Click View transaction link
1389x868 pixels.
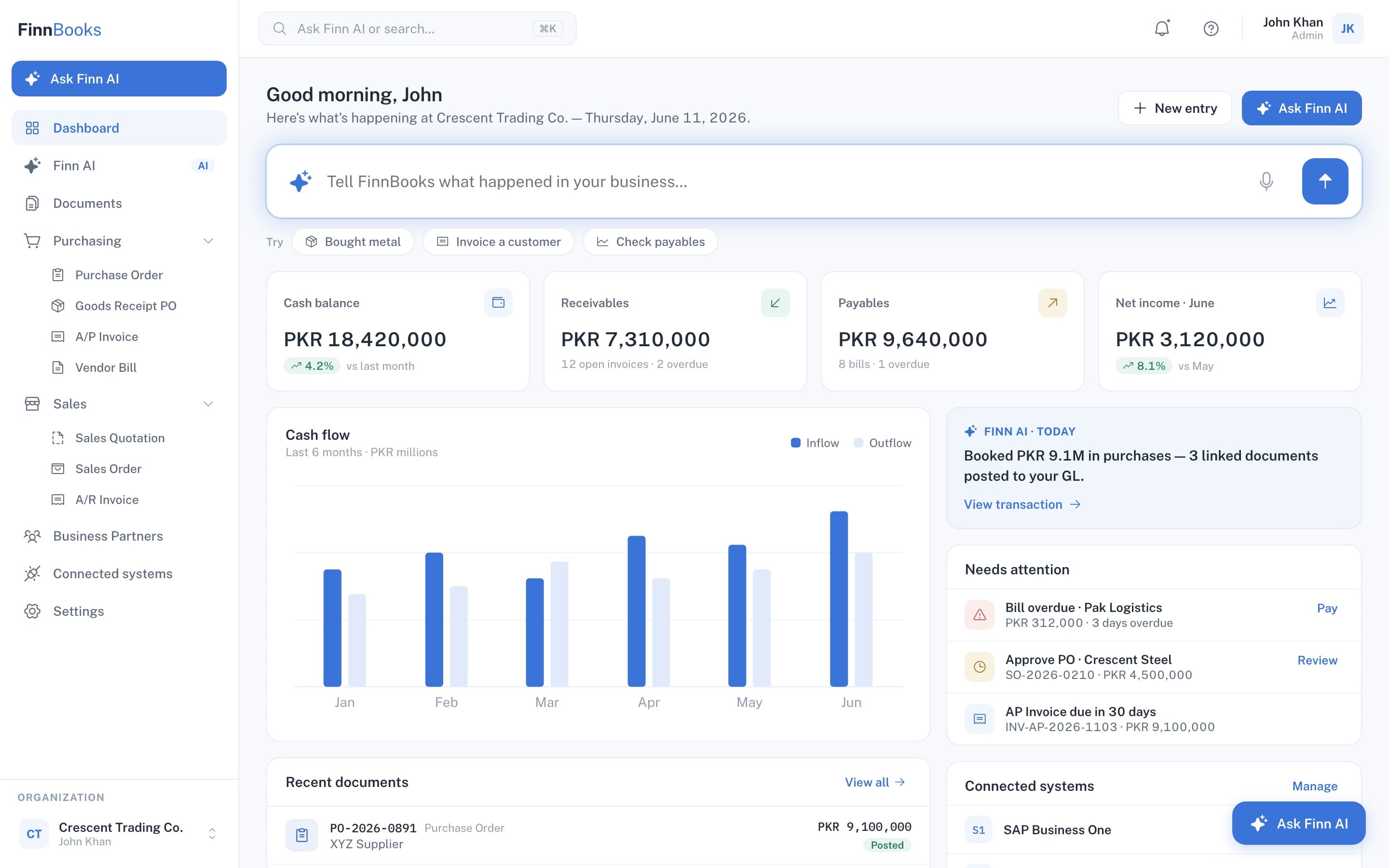tap(1022, 504)
